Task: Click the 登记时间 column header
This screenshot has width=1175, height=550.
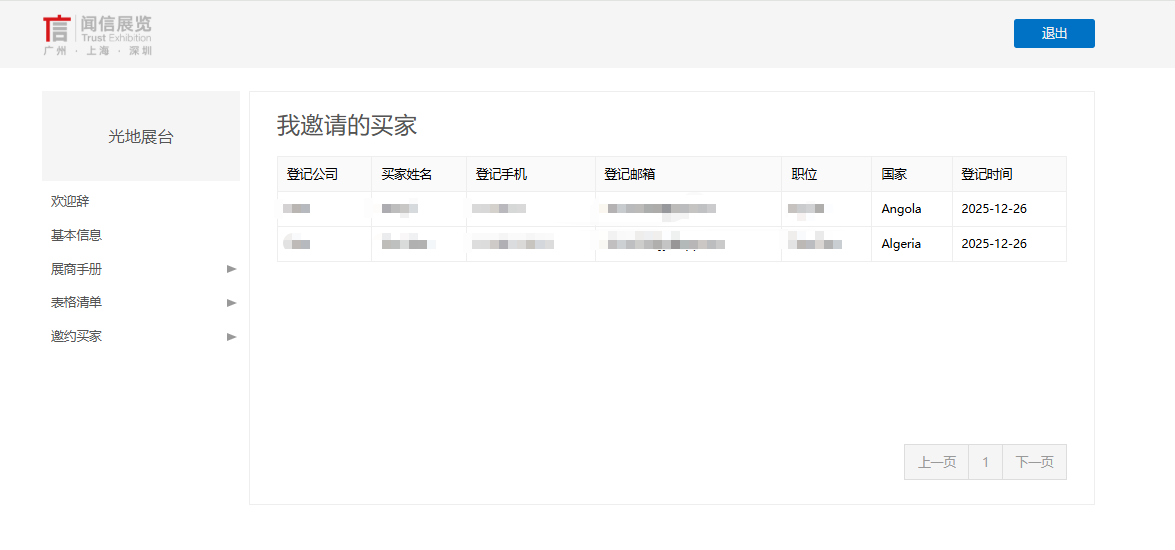Action: coord(987,174)
